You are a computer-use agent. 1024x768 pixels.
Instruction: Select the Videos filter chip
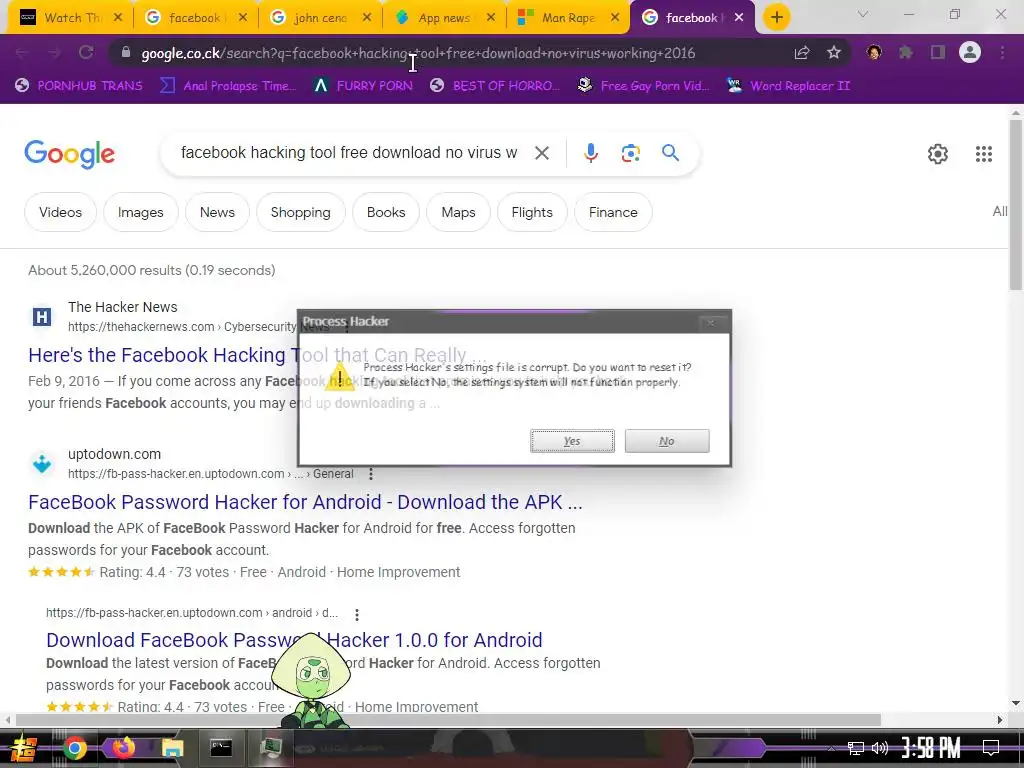pos(60,212)
